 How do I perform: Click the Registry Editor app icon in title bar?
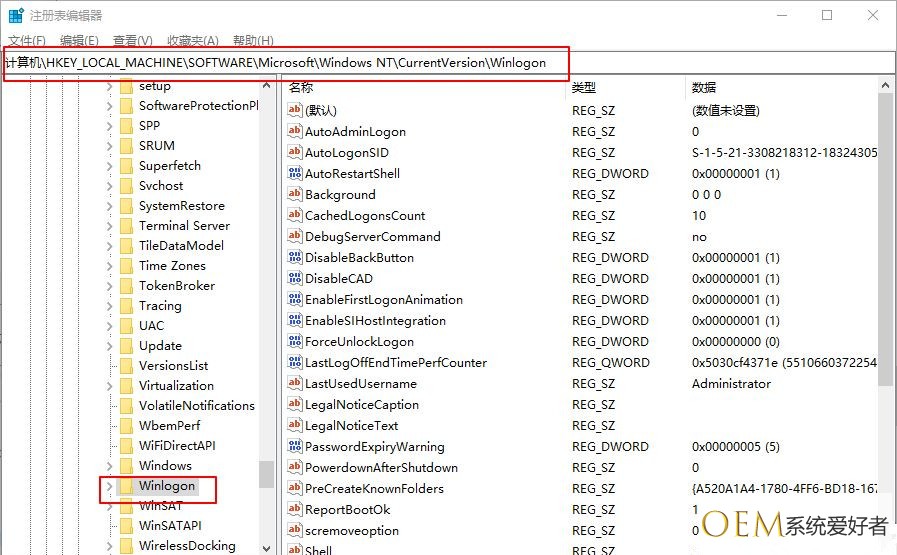coord(16,16)
